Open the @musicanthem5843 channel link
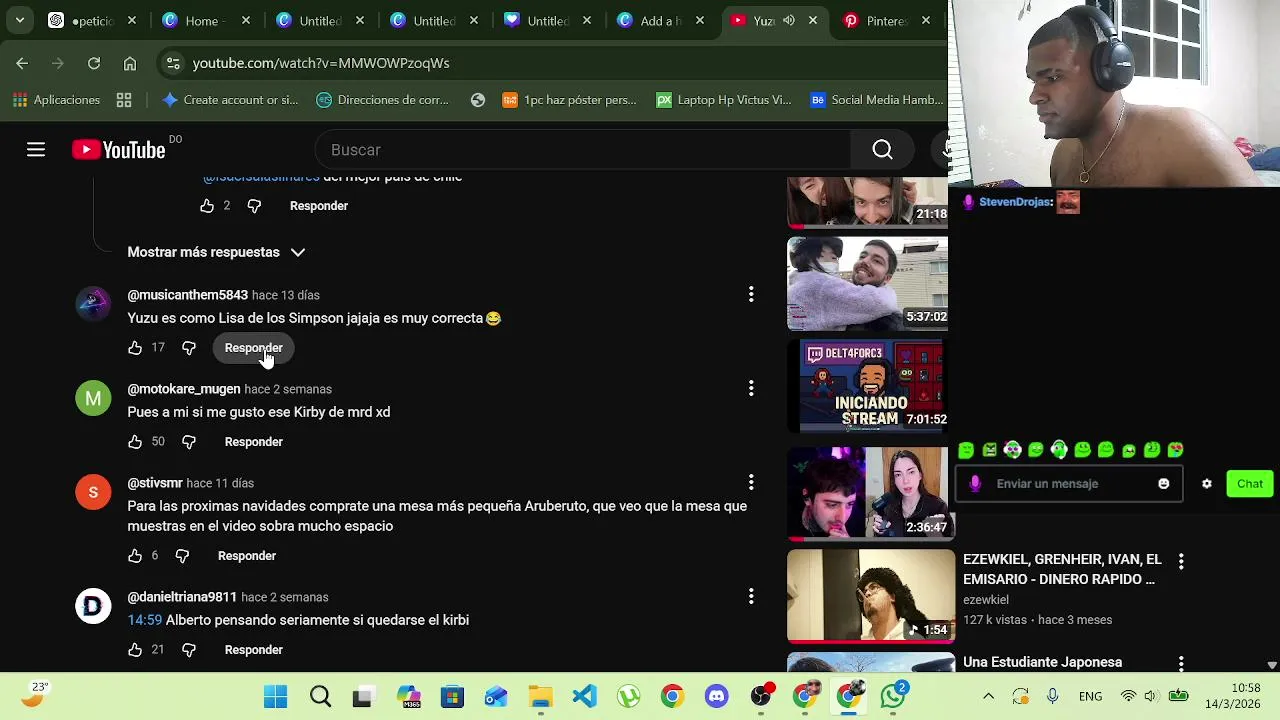This screenshot has height=720, width=1280. coord(187,295)
